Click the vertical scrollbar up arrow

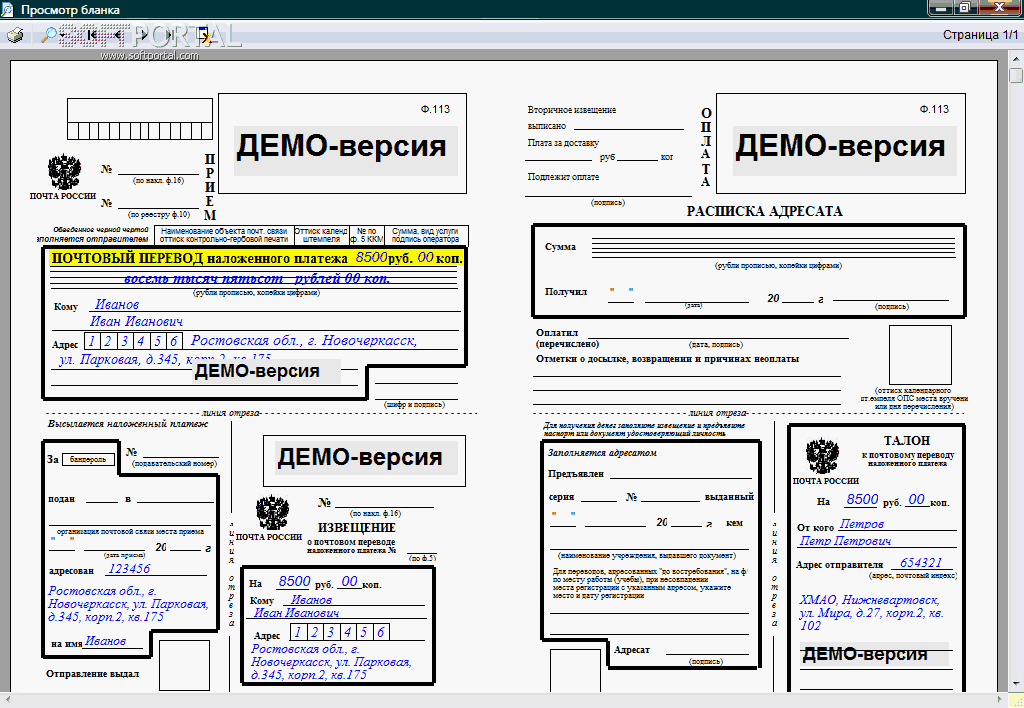coord(1016,57)
